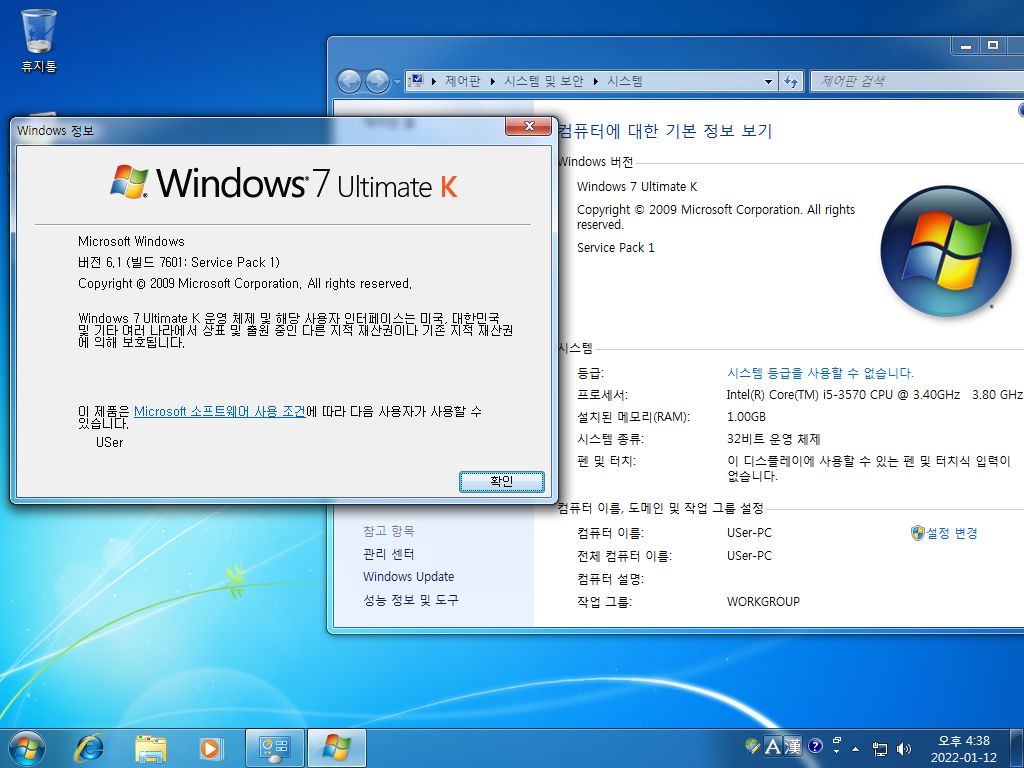Click processor value Intel(R) Core(TM) i5-3570
The image size is (1024, 768).
pyautogui.click(x=874, y=394)
